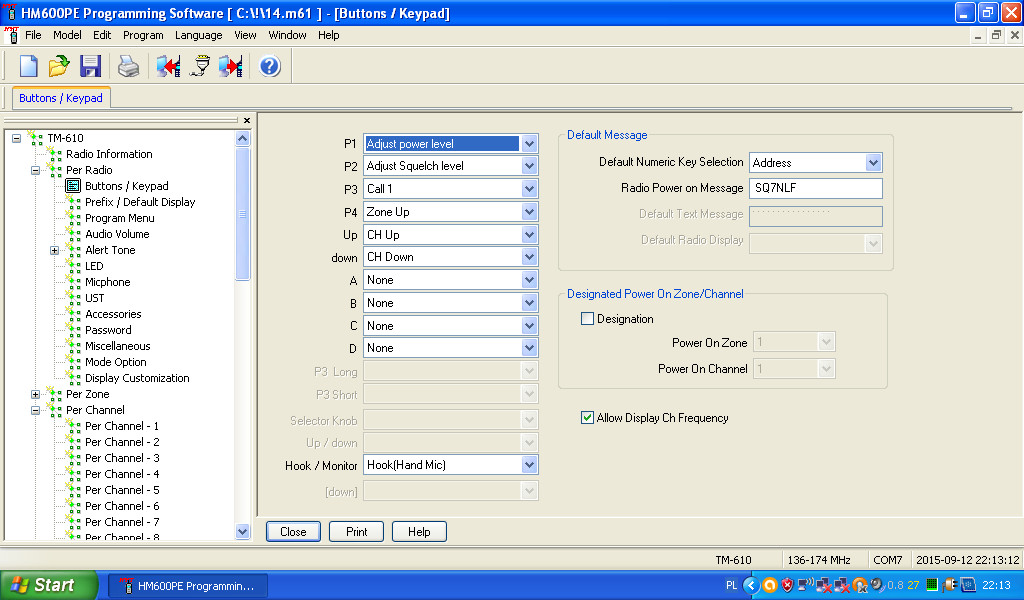Open the File menu
This screenshot has height=600, width=1024.
(33, 35)
